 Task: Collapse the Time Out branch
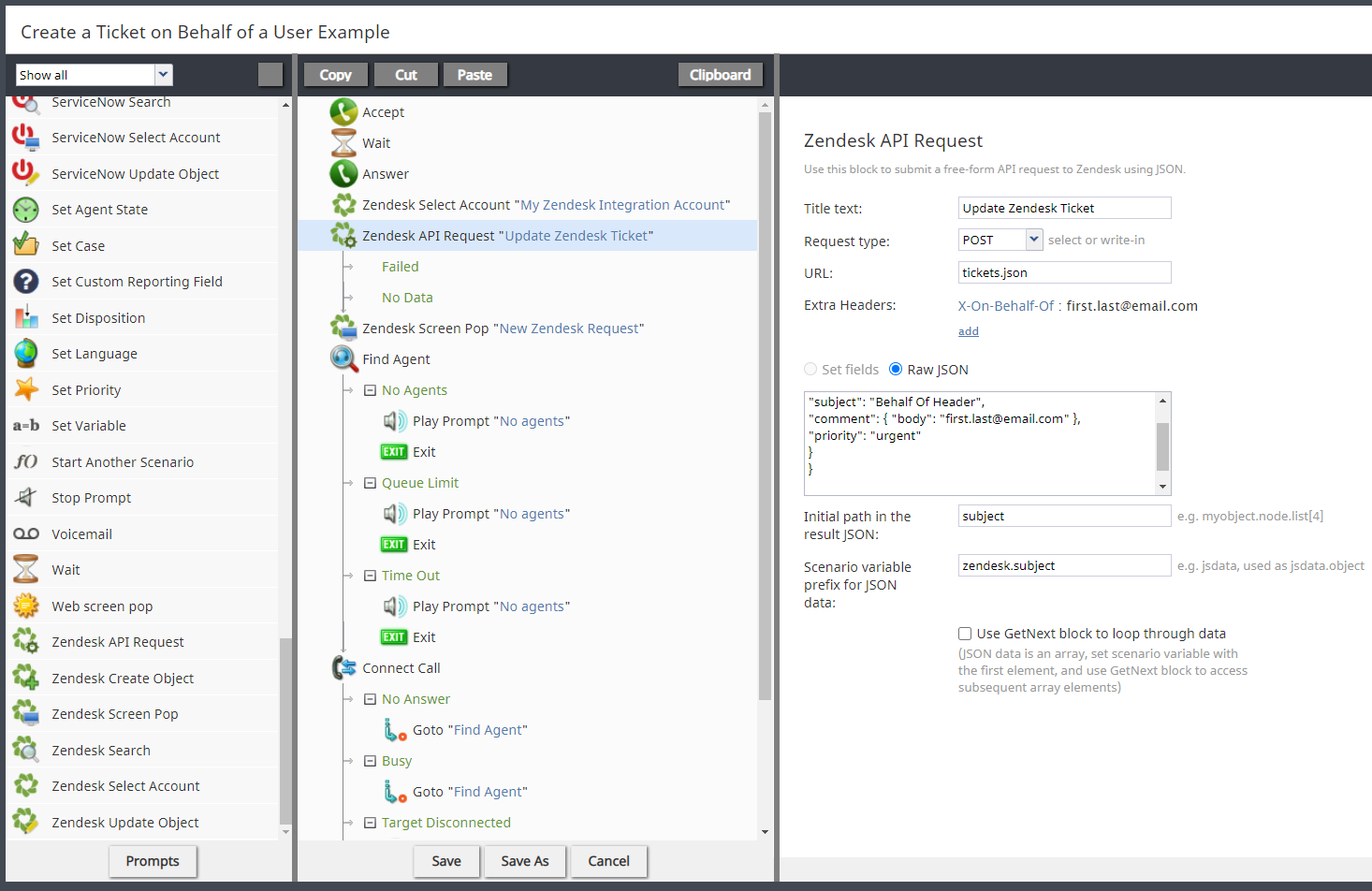[x=370, y=576]
